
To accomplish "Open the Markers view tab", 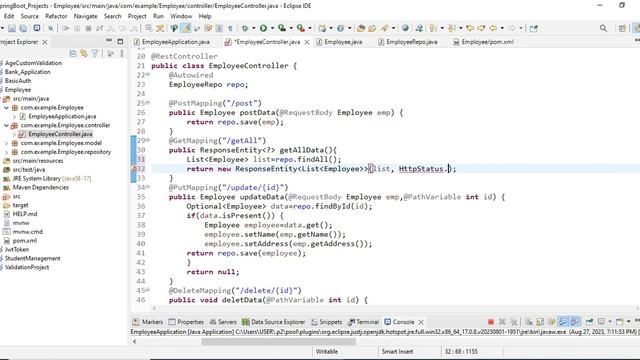I will pos(148,322).
